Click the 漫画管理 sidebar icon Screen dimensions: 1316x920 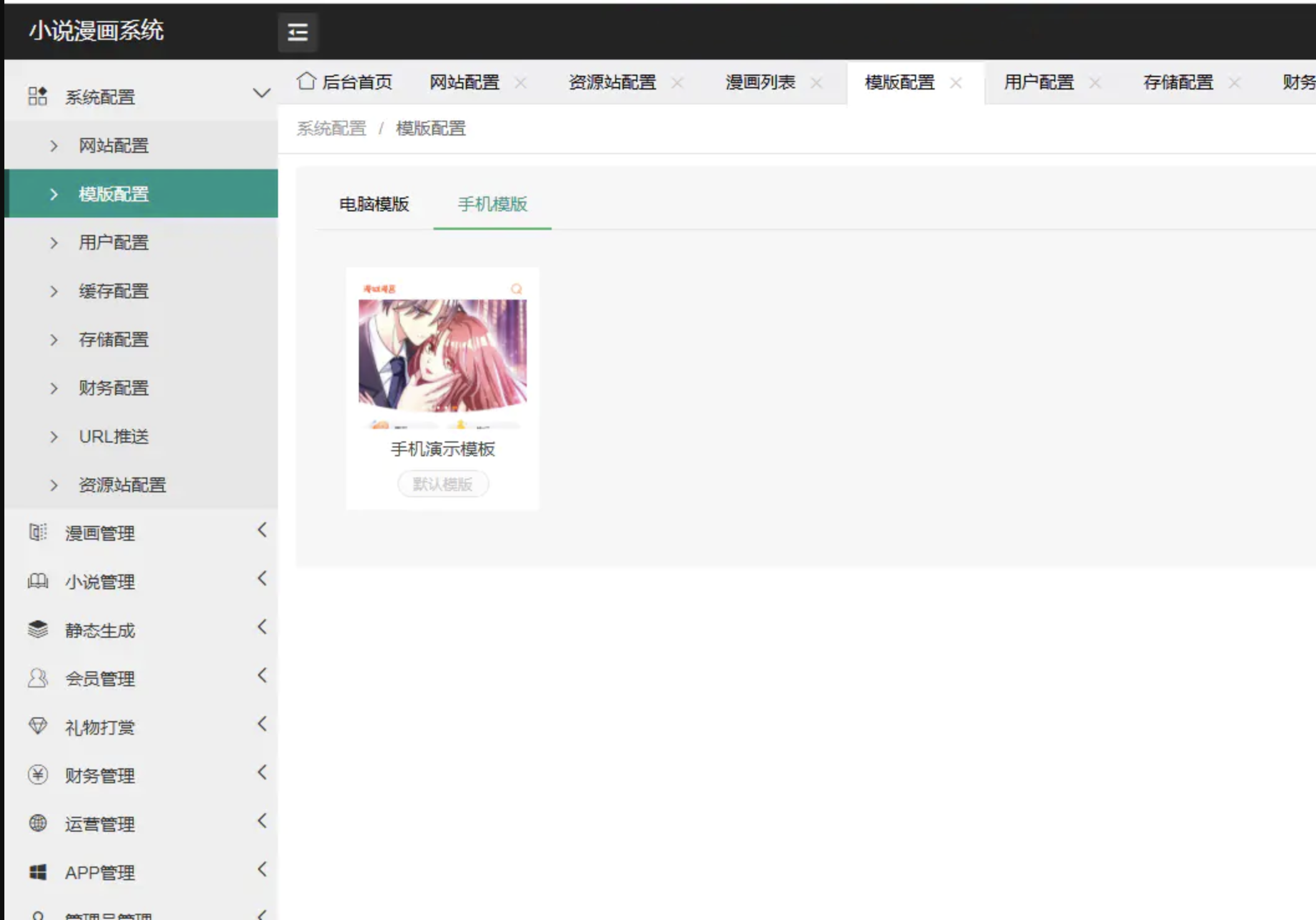click(37, 533)
